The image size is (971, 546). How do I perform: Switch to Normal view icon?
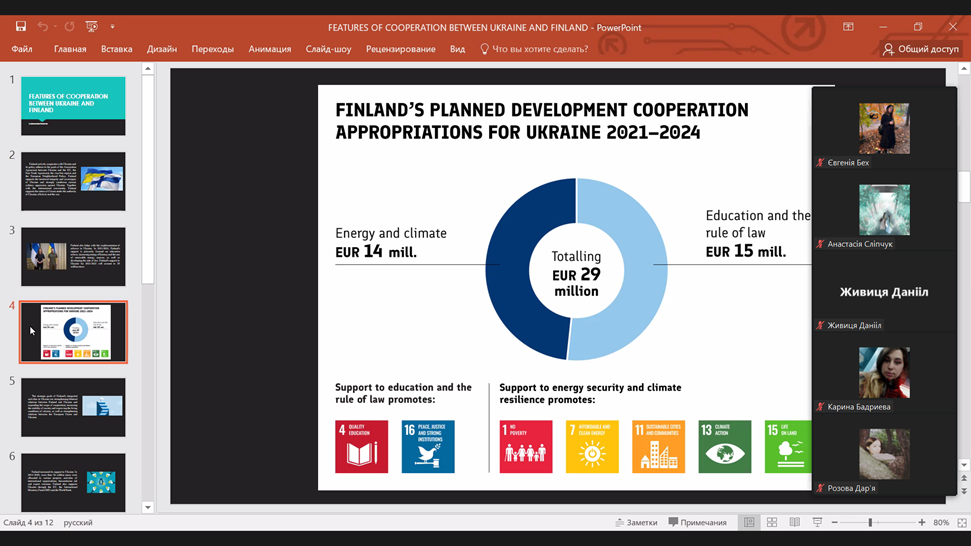(749, 522)
